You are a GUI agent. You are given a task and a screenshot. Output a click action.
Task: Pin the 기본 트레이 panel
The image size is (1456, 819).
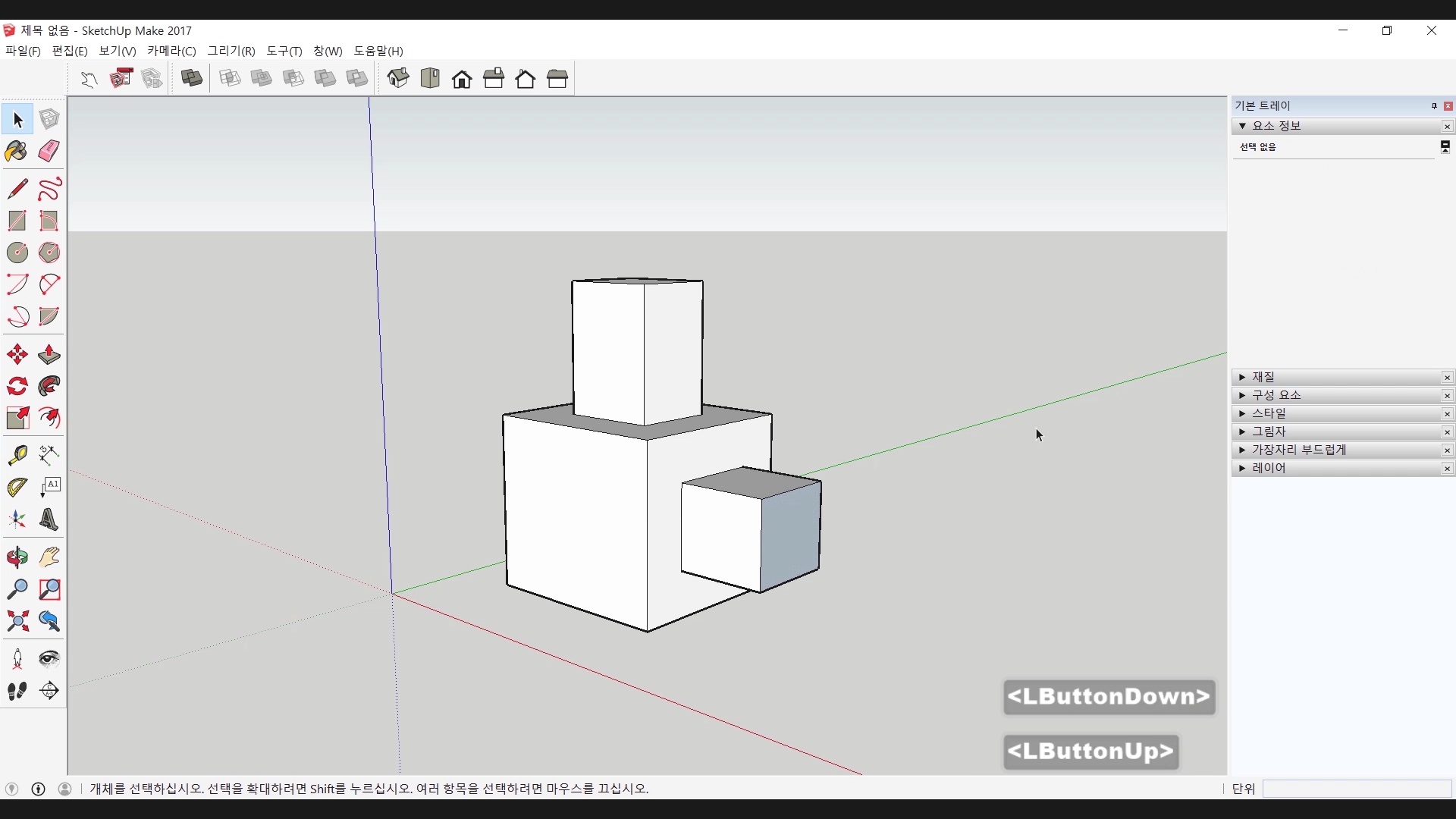coord(1434,106)
